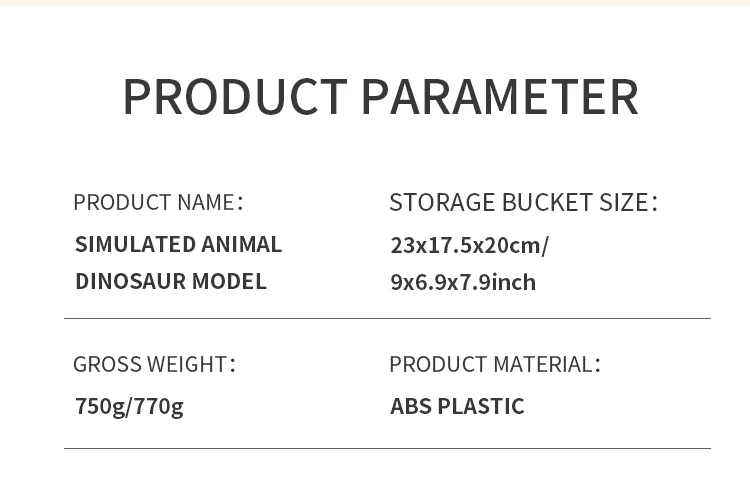Click the divider line below DINOSAUR MODEL

point(387,319)
